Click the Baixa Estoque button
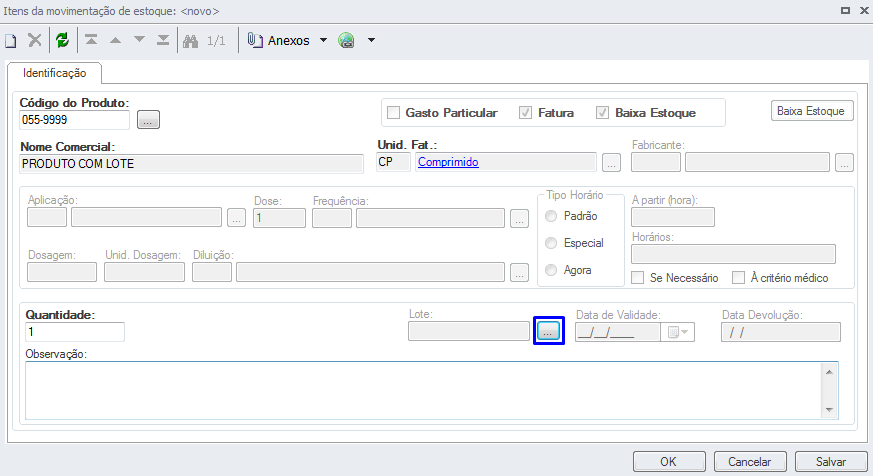 point(812,111)
